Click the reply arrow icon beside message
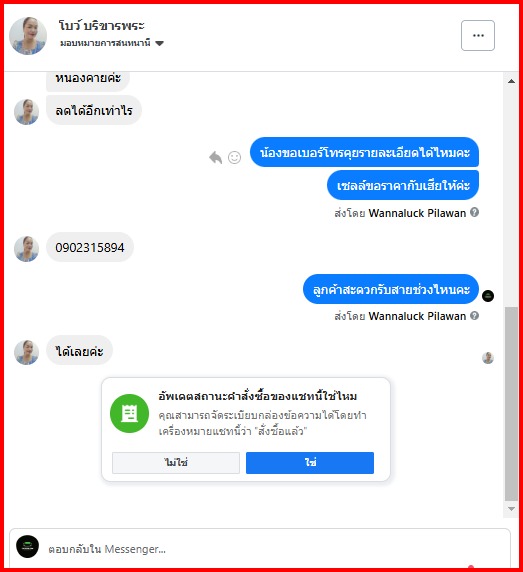Image resolution: width=523 pixels, height=572 pixels. click(216, 157)
